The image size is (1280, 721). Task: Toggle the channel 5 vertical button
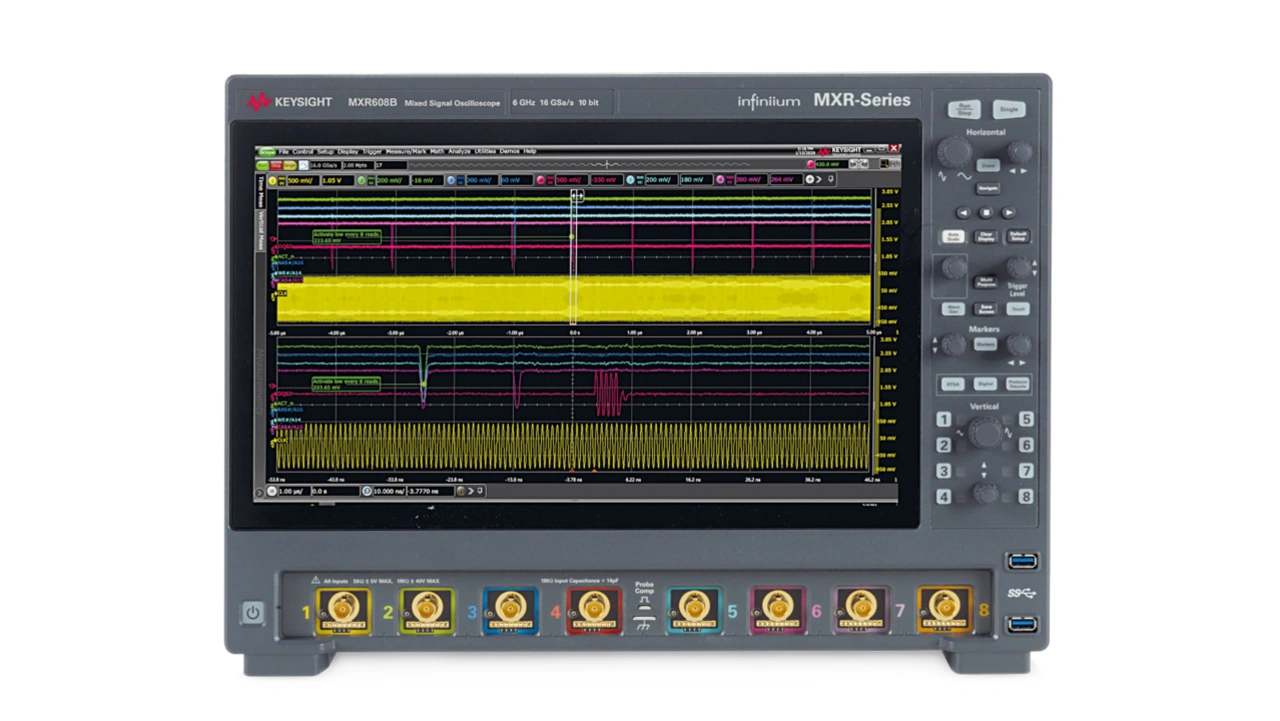(x=1026, y=420)
